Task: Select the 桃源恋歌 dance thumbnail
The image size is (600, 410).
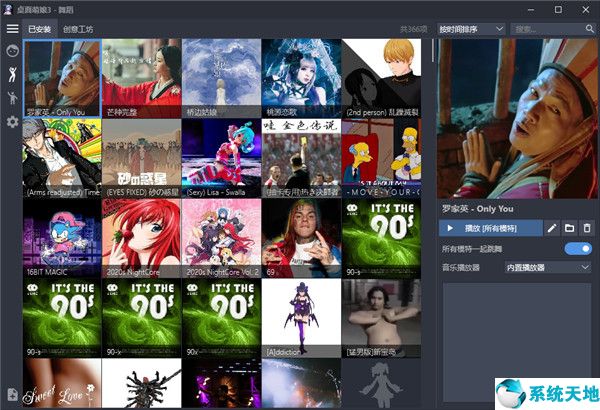Action: pos(301,78)
